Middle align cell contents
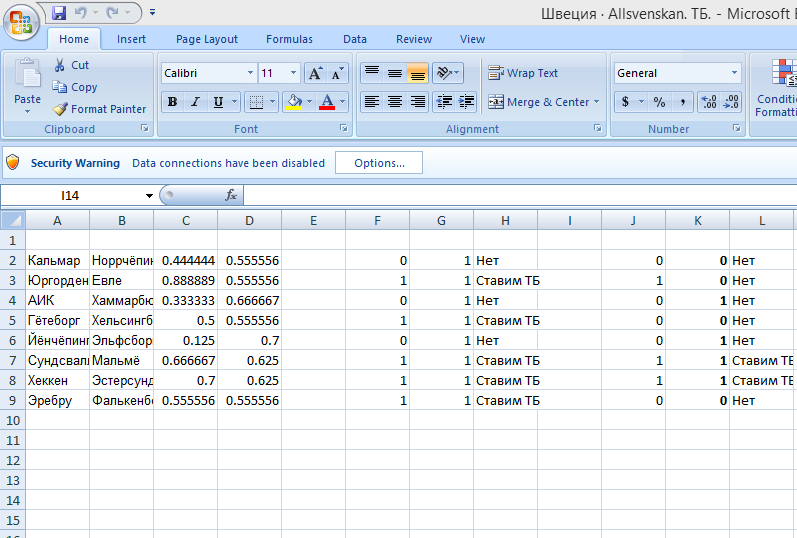 pos(395,73)
